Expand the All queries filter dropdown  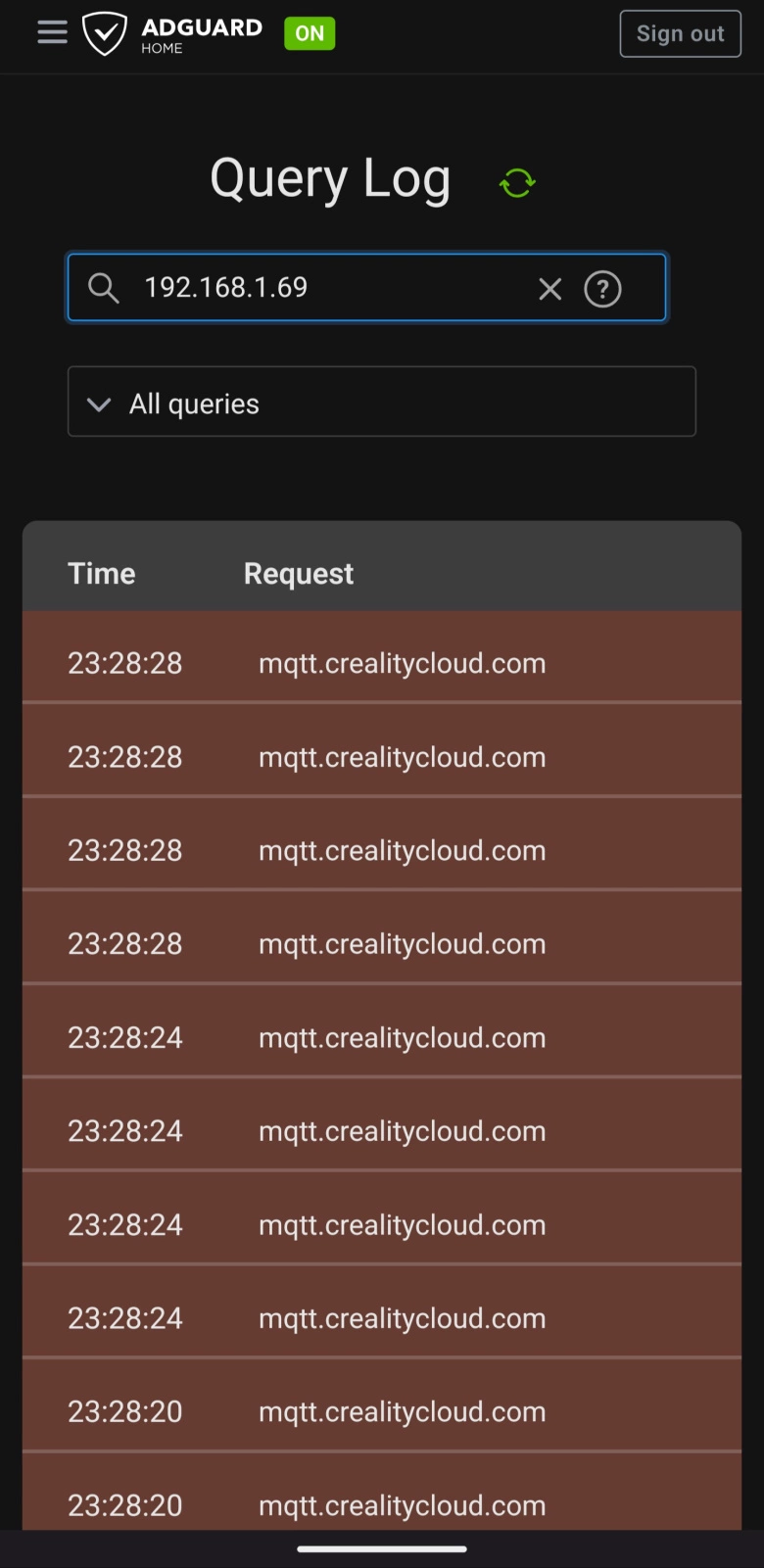[382, 402]
